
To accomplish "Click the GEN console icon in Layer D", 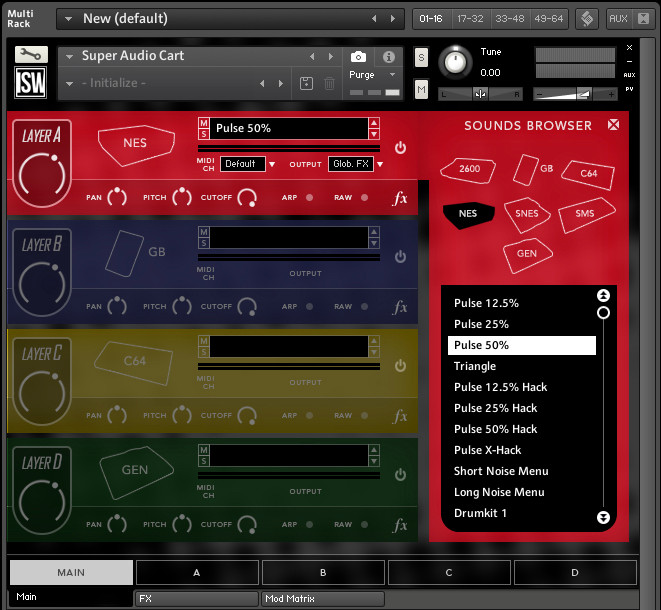I will click(136, 471).
